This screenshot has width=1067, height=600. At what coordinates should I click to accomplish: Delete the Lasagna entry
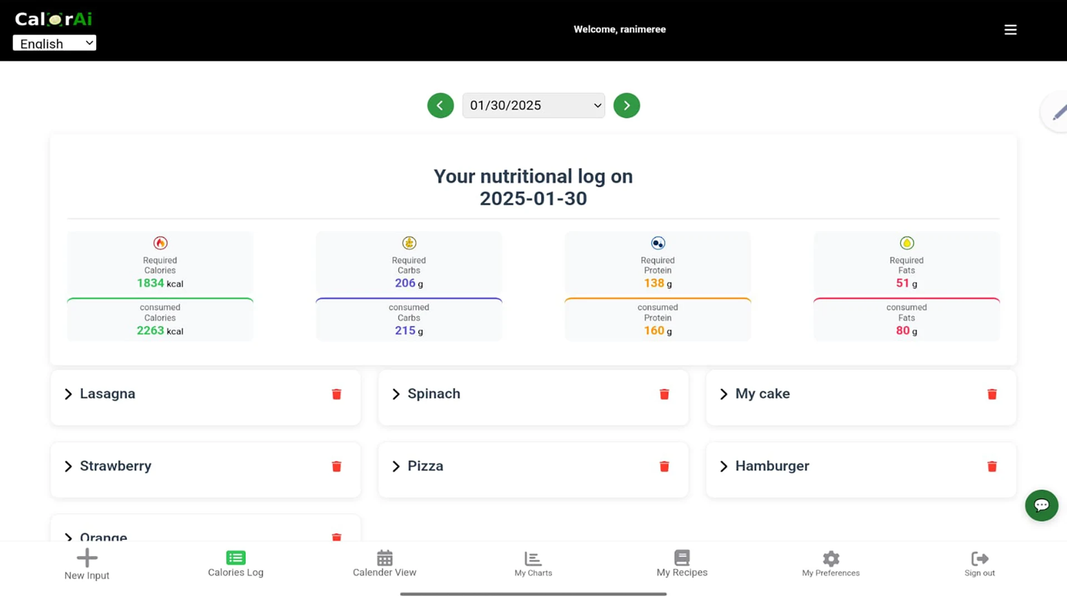[x=335, y=394]
